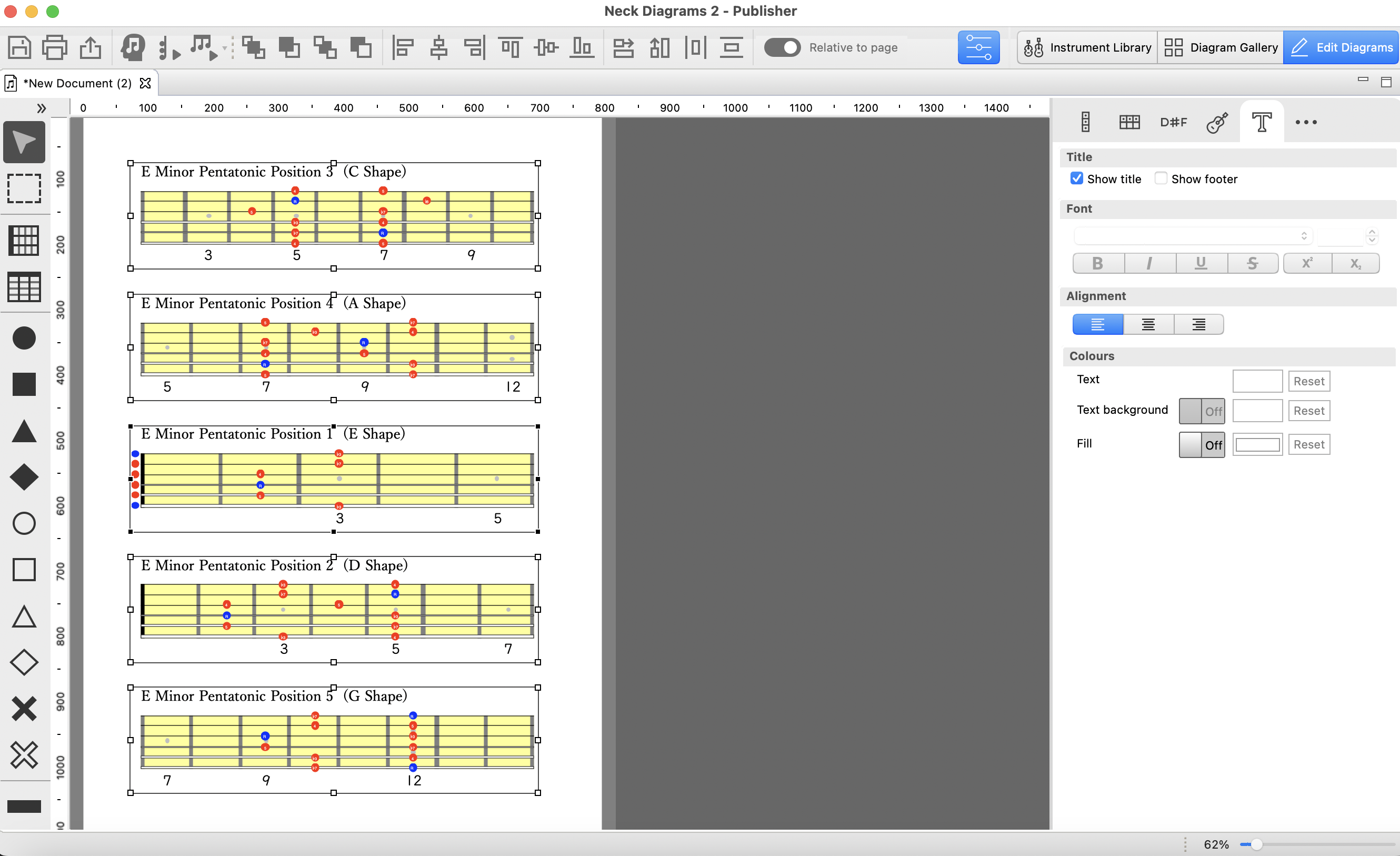The height and width of the screenshot is (856, 1400).
Task: Open the text settings T tab
Action: [1262, 122]
